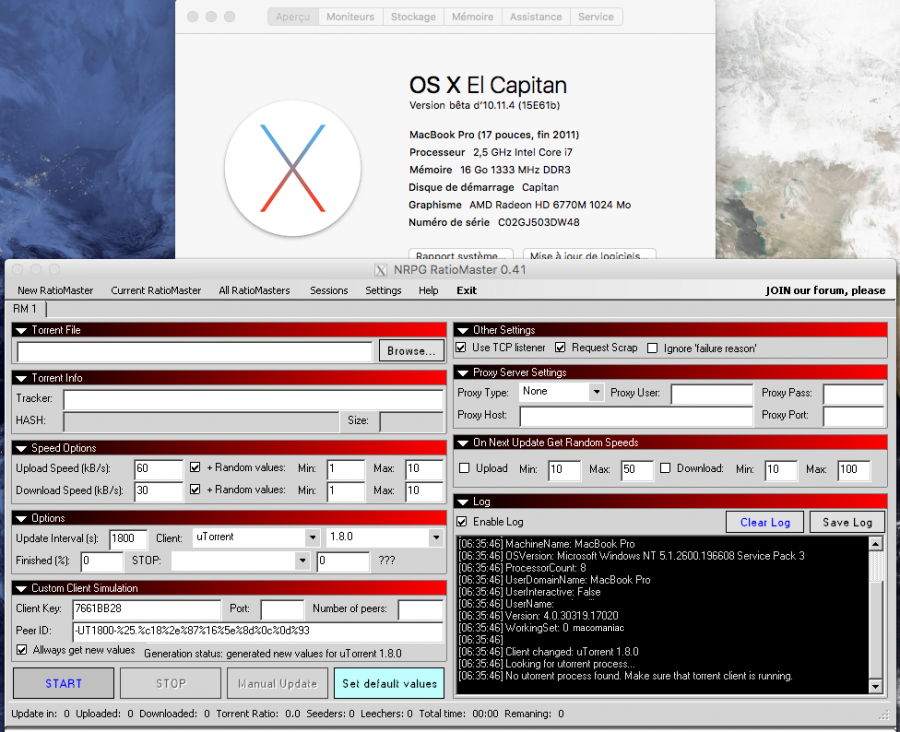Enable Upload checkbox under On Next Update

[464, 468]
